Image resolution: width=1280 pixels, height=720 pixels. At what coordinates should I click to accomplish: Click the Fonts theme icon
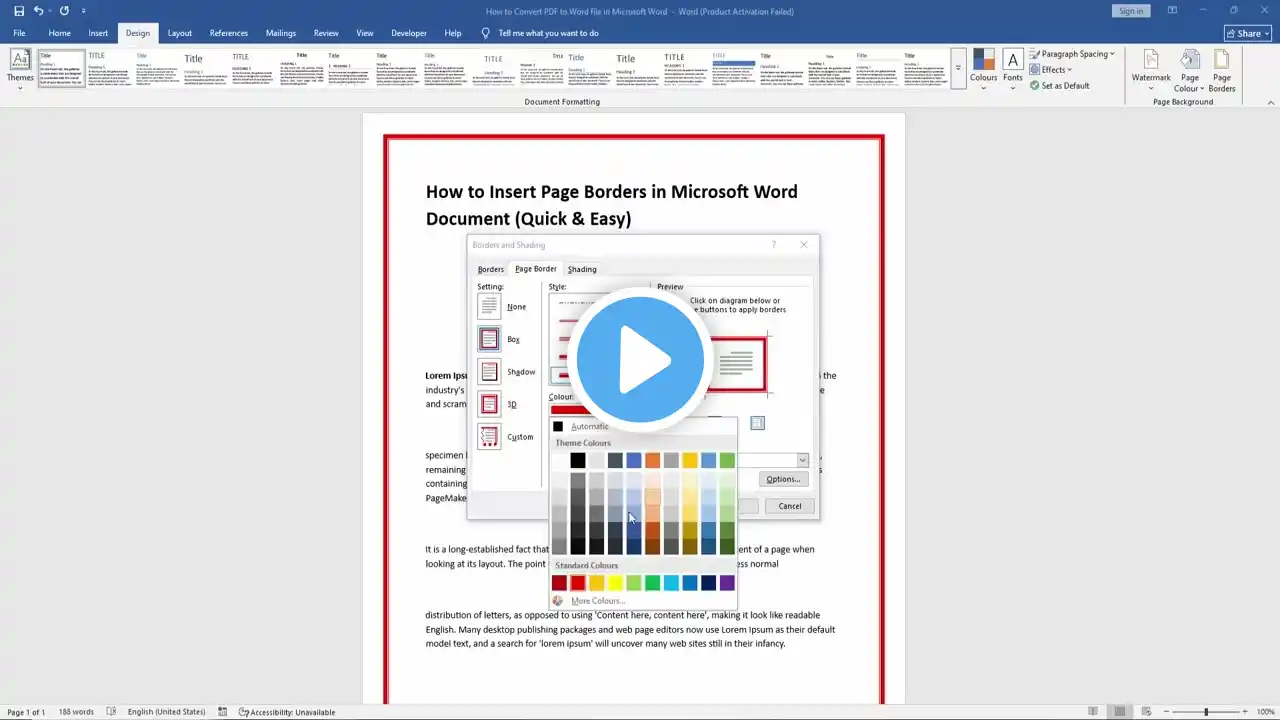click(x=1013, y=68)
